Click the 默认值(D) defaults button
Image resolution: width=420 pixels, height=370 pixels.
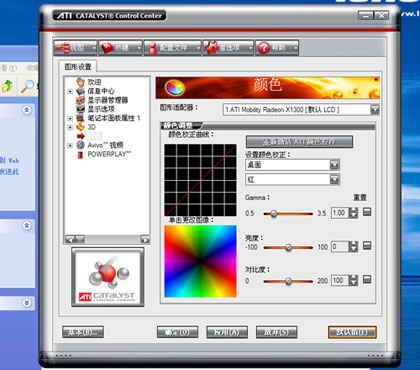pyautogui.click(x=352, y=332)
